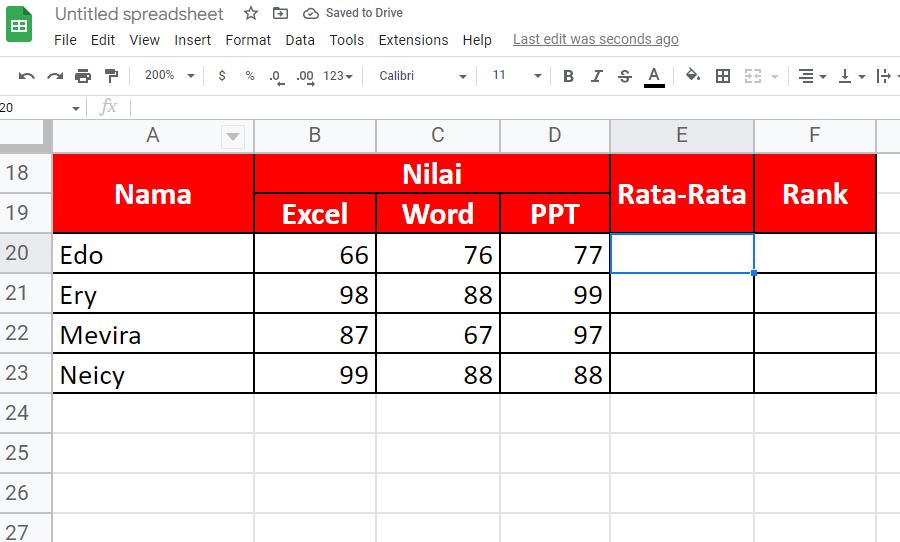This screenshot has width=900, height=542.
Task: Open the font size 11 dropdown
Action: click(517, 75)
